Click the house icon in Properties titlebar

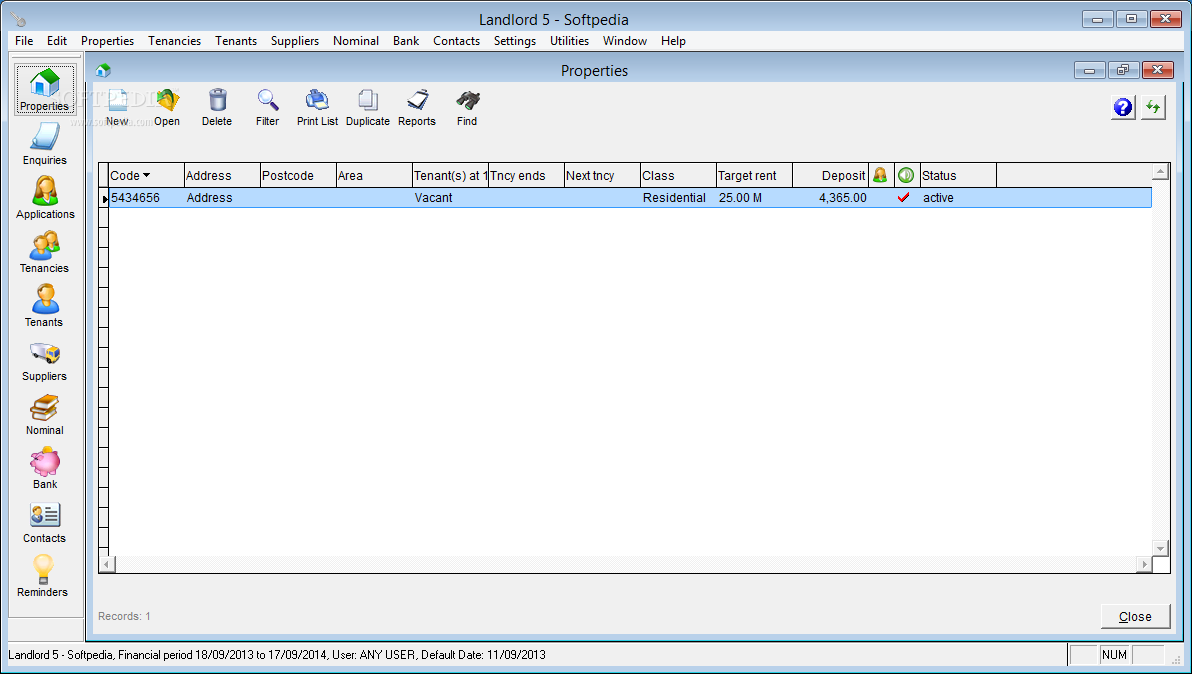click(103, 71)
